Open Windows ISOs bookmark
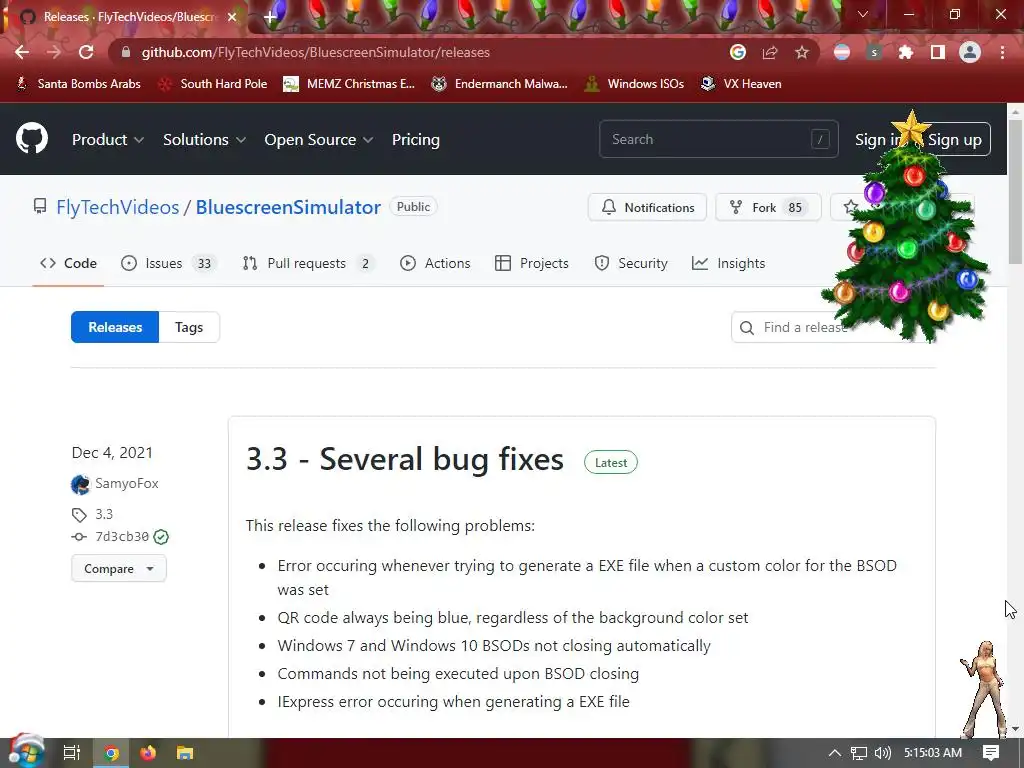 coord(634,84)
